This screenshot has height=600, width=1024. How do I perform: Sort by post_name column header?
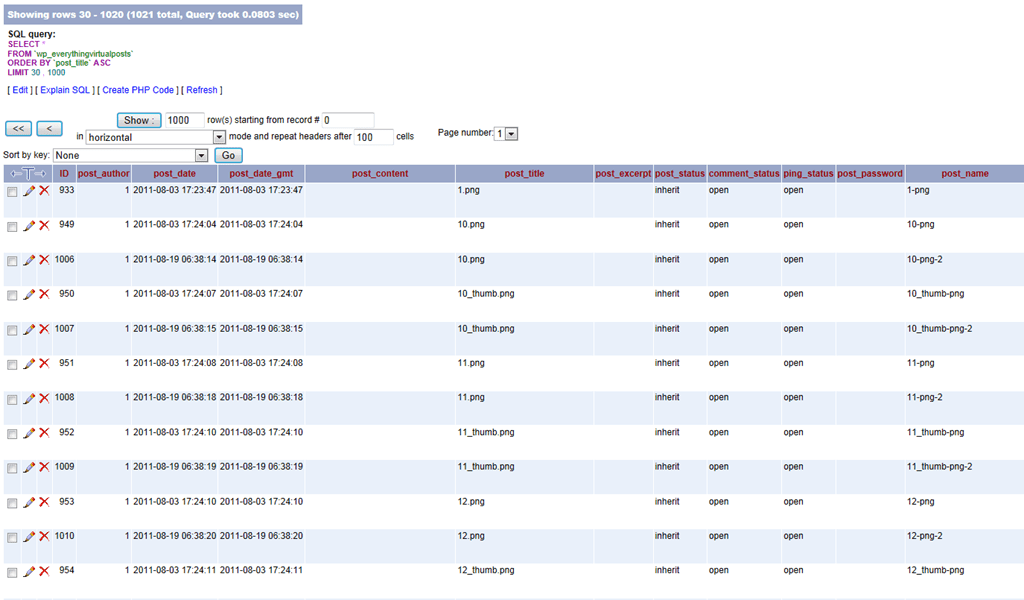(x=965, y=174)
